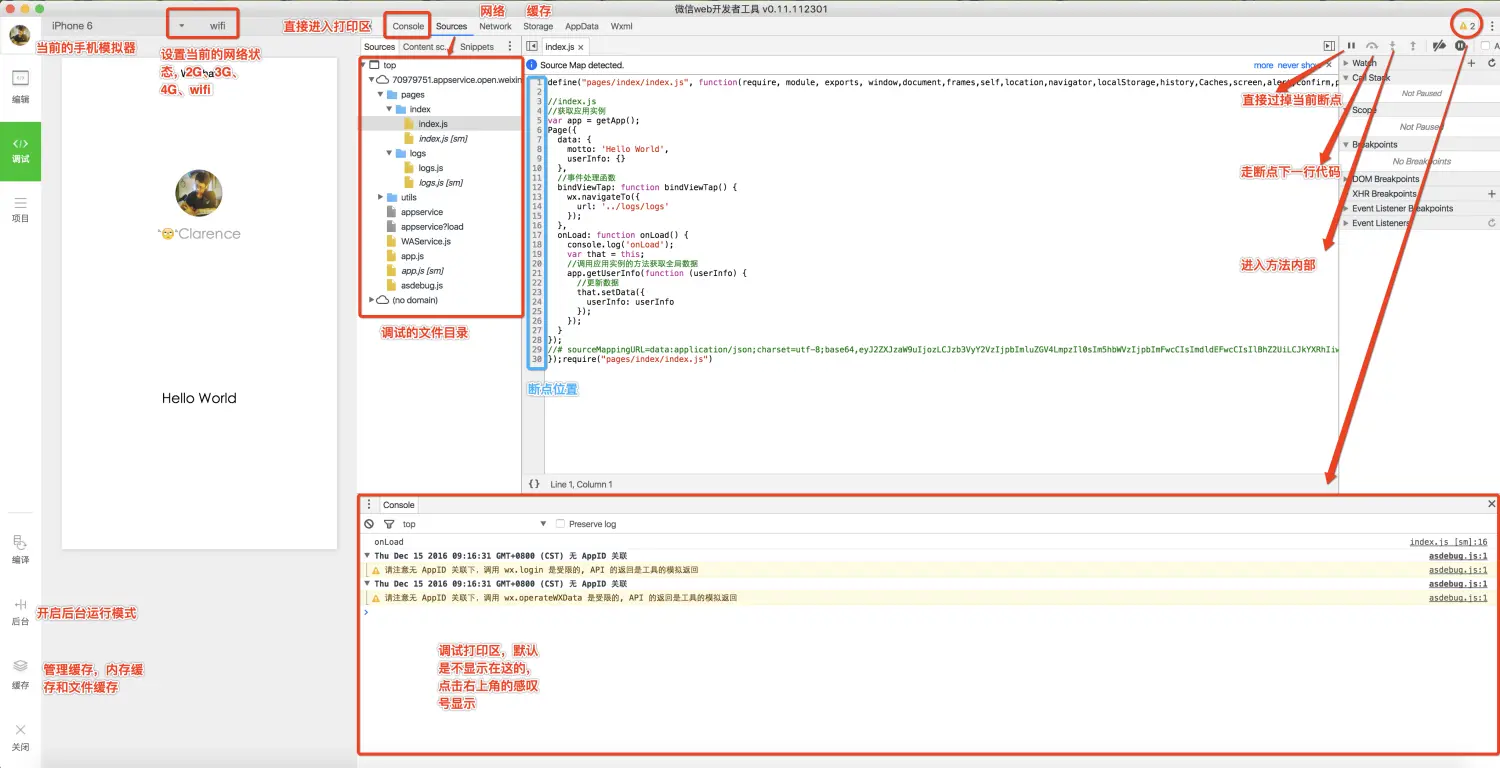Collapse the logs folder in file tree
This screenshot has height=768, width=1500.
(390, 153)
